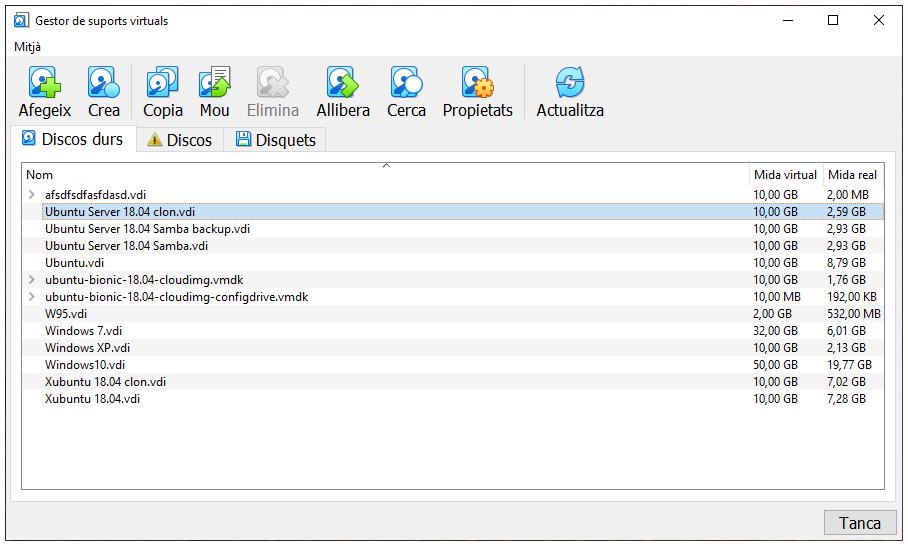Switch to the Discos optical tab
Viewport: 908px width, 546px height.
pos(180,140)
